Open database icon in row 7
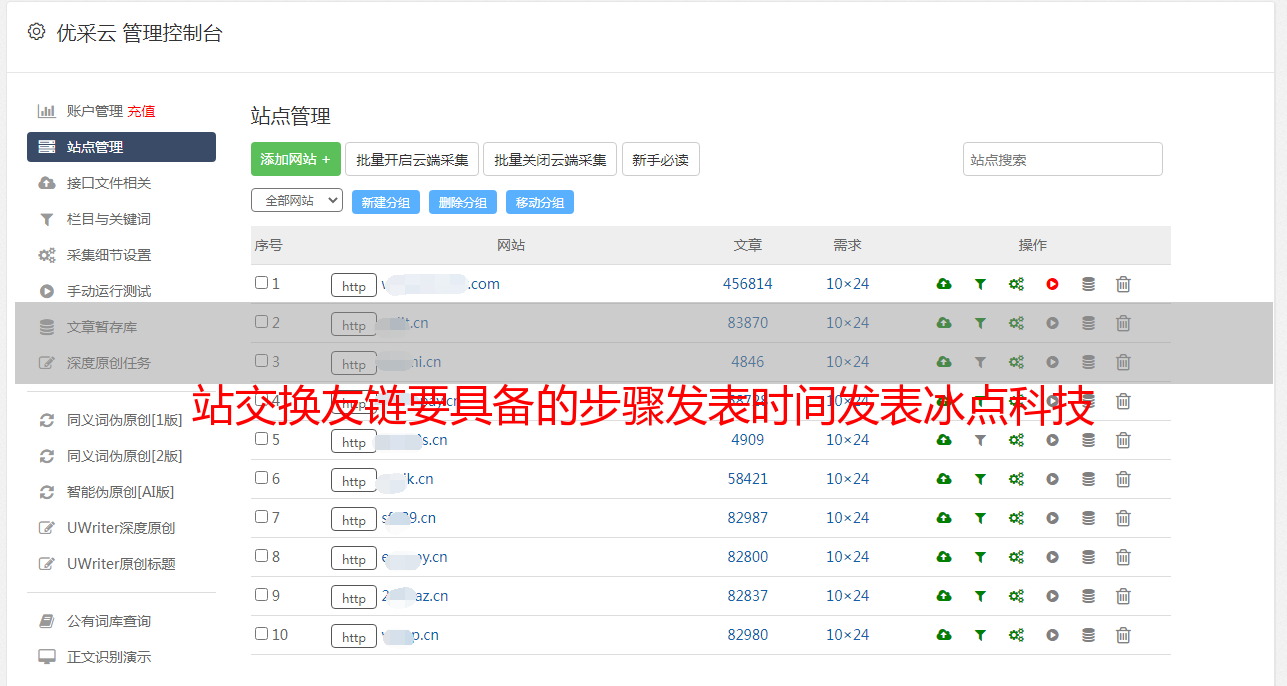Screen dimensions: 1287x686 pos(1088,518)
